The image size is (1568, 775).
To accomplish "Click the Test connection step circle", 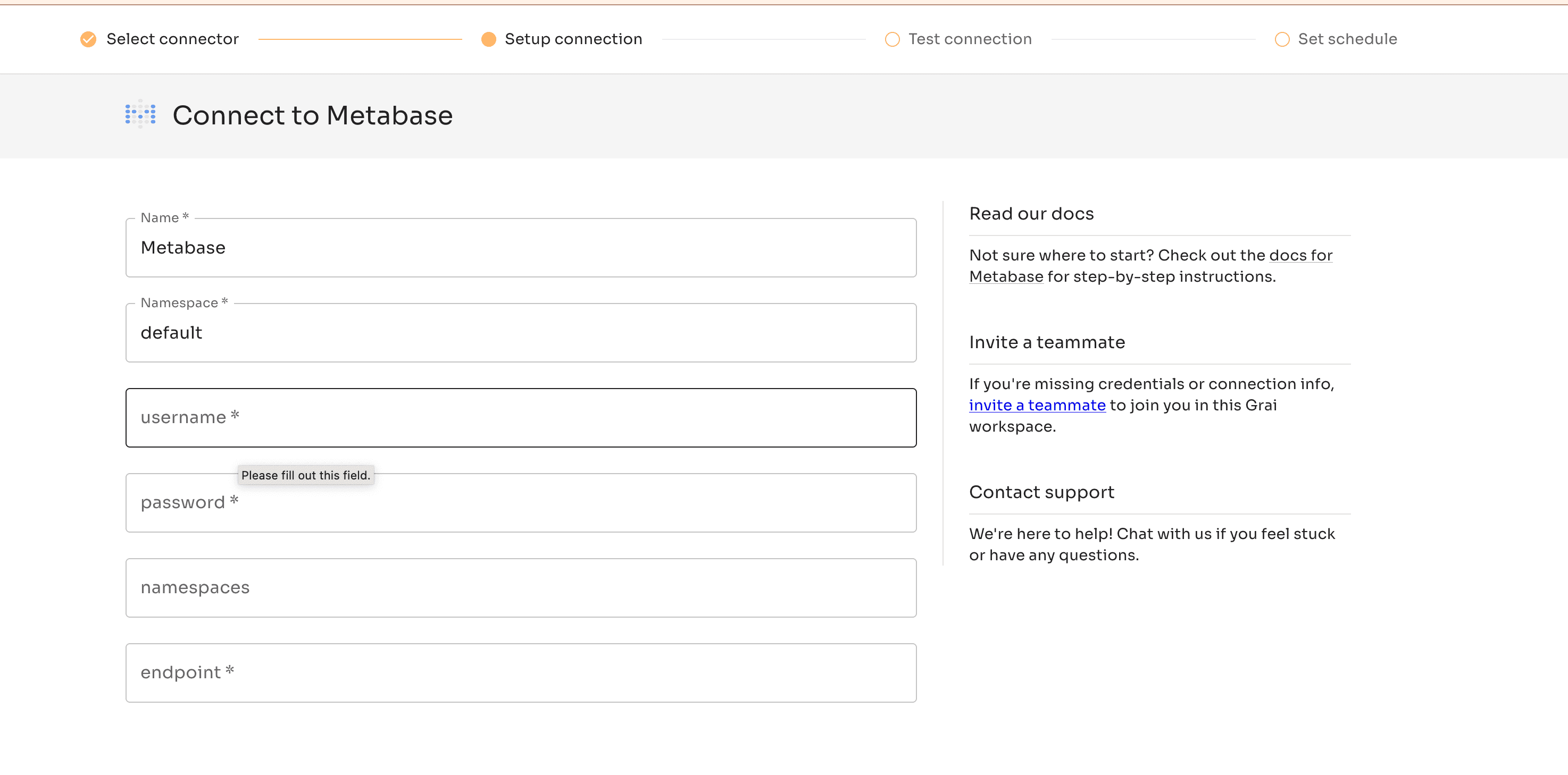I will point(892,39).
